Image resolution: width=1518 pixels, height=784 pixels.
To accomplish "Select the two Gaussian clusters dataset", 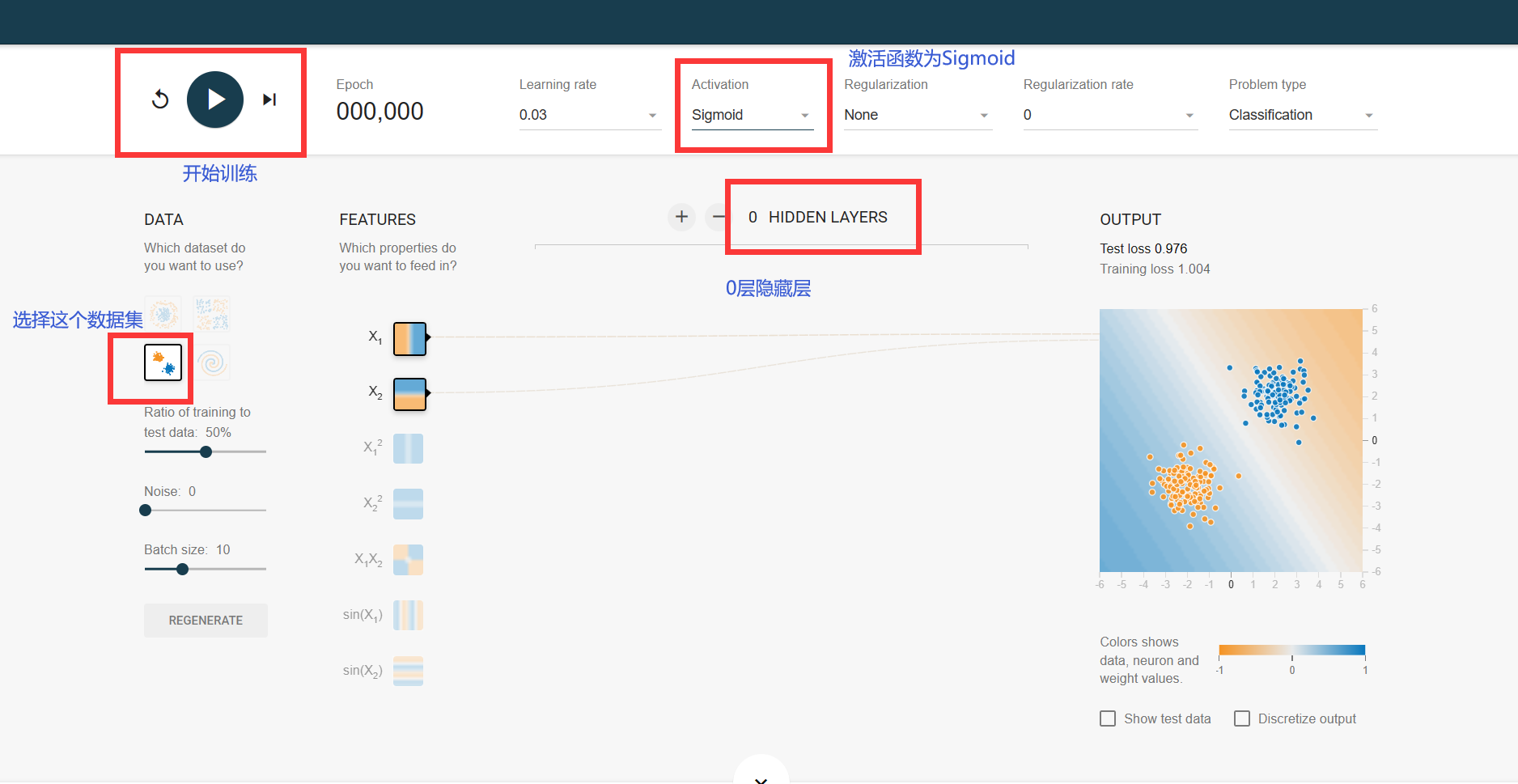I will 163,362.
